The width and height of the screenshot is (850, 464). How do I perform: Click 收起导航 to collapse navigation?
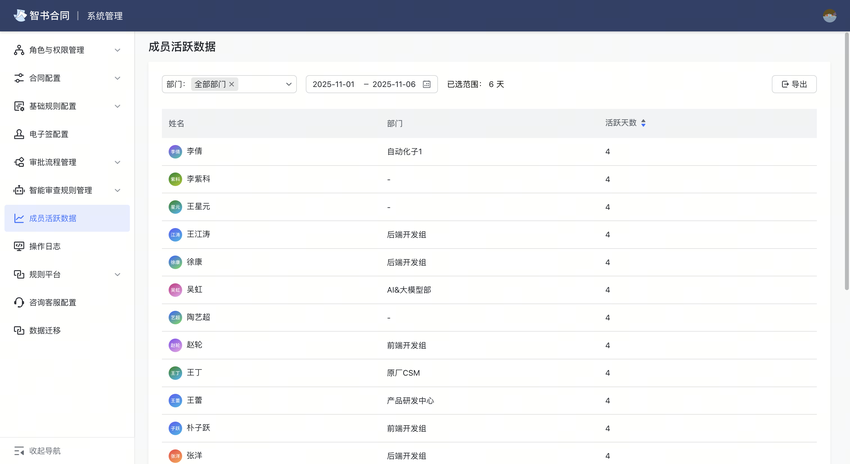pyautogui.click(x=45, y=451)
